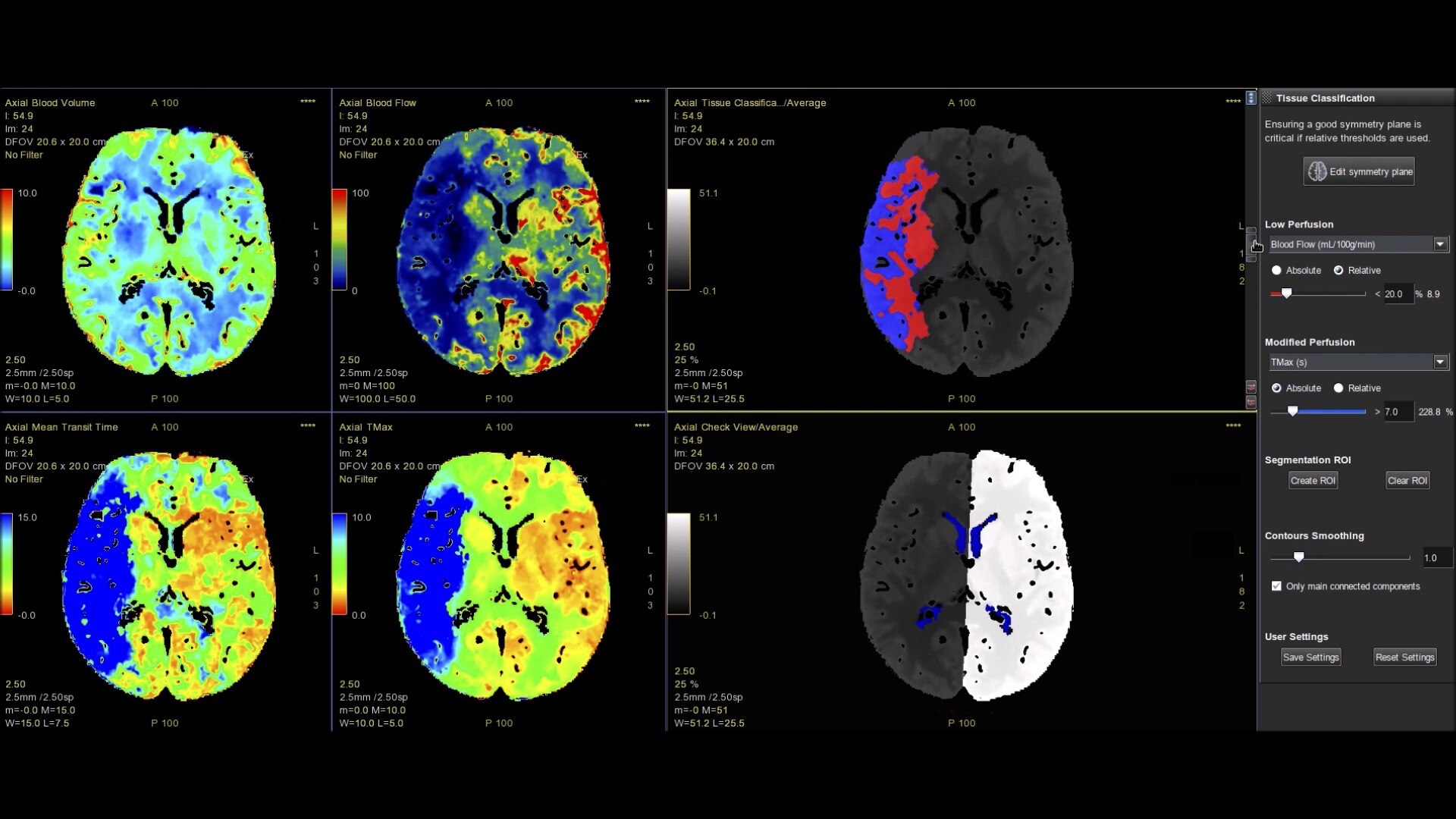The image size is (1456, 819).
Task: Uncheck Only main connected components
Action: point(1277,586)
